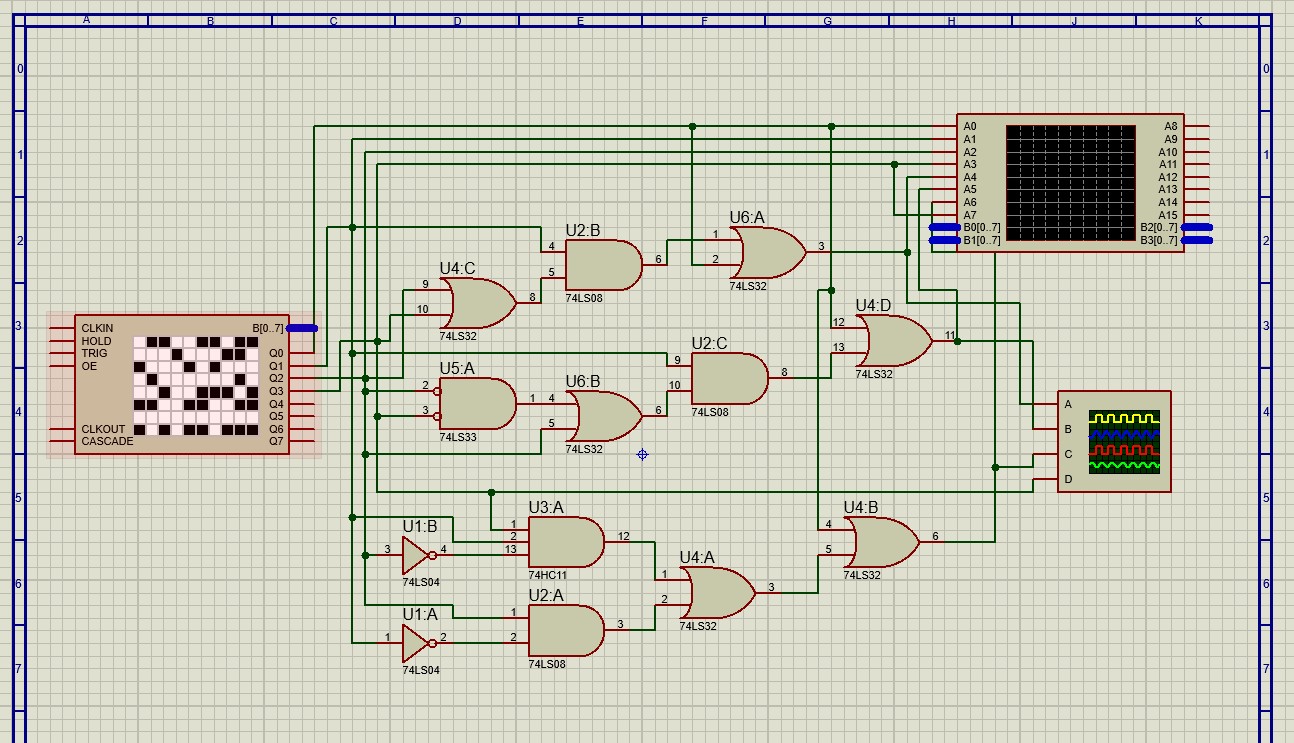Click the 74HC11 part label under U3:A
Viewport: 1294px width, 743px height.
pos(547,575)
